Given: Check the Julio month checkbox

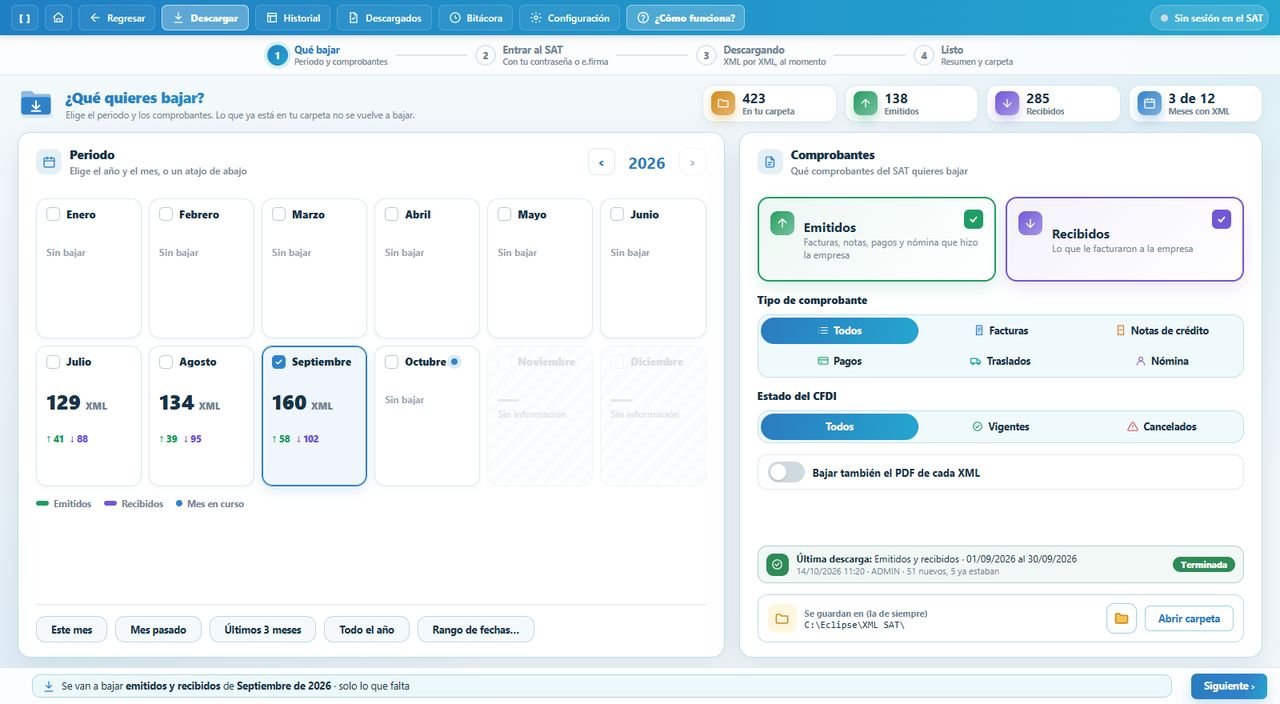Looking at the screenshot, I should click(54, 362).
